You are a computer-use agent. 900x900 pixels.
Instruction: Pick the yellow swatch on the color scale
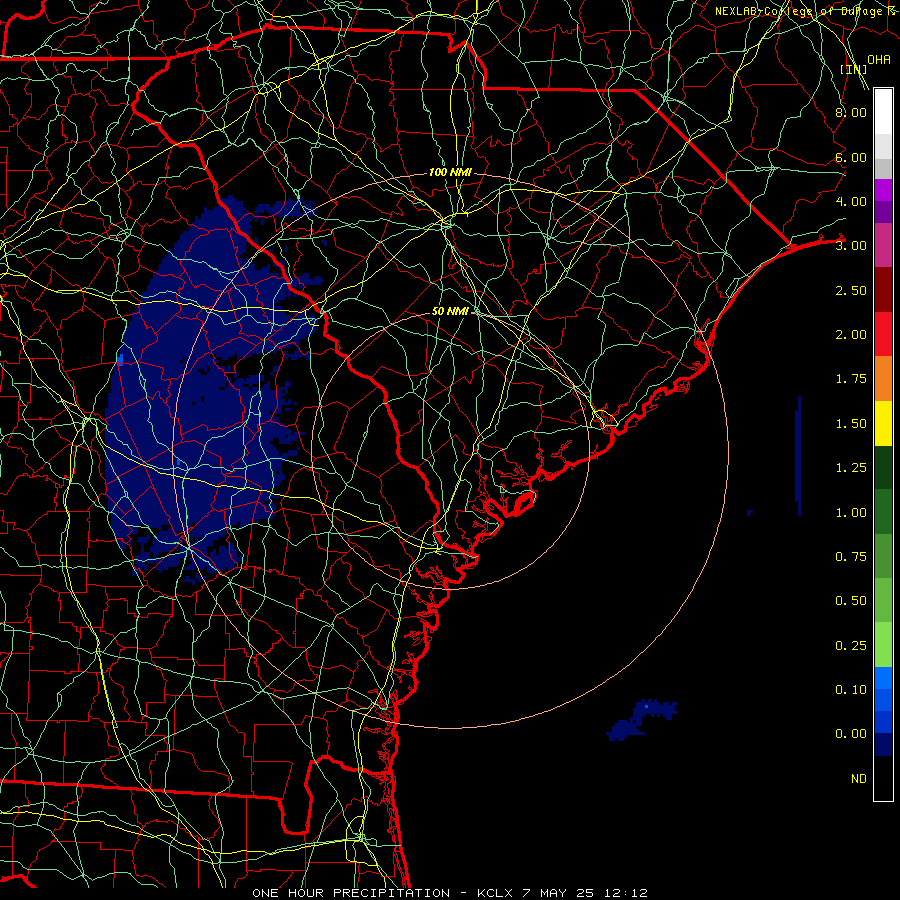[x=883, y=423]
